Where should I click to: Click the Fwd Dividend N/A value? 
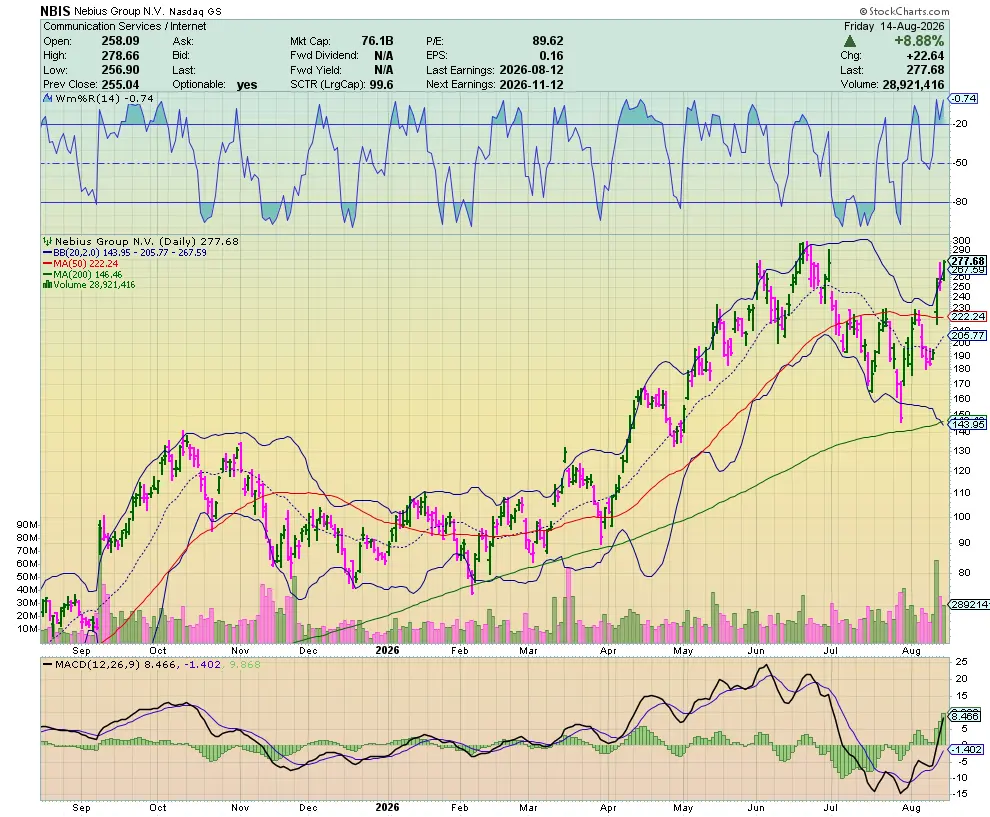(x=384, y=56)
